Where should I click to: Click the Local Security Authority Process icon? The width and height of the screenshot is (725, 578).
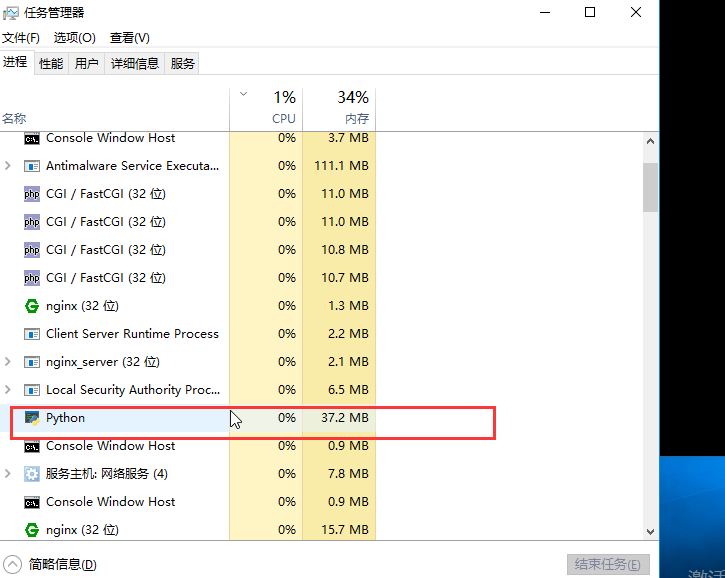32,390
